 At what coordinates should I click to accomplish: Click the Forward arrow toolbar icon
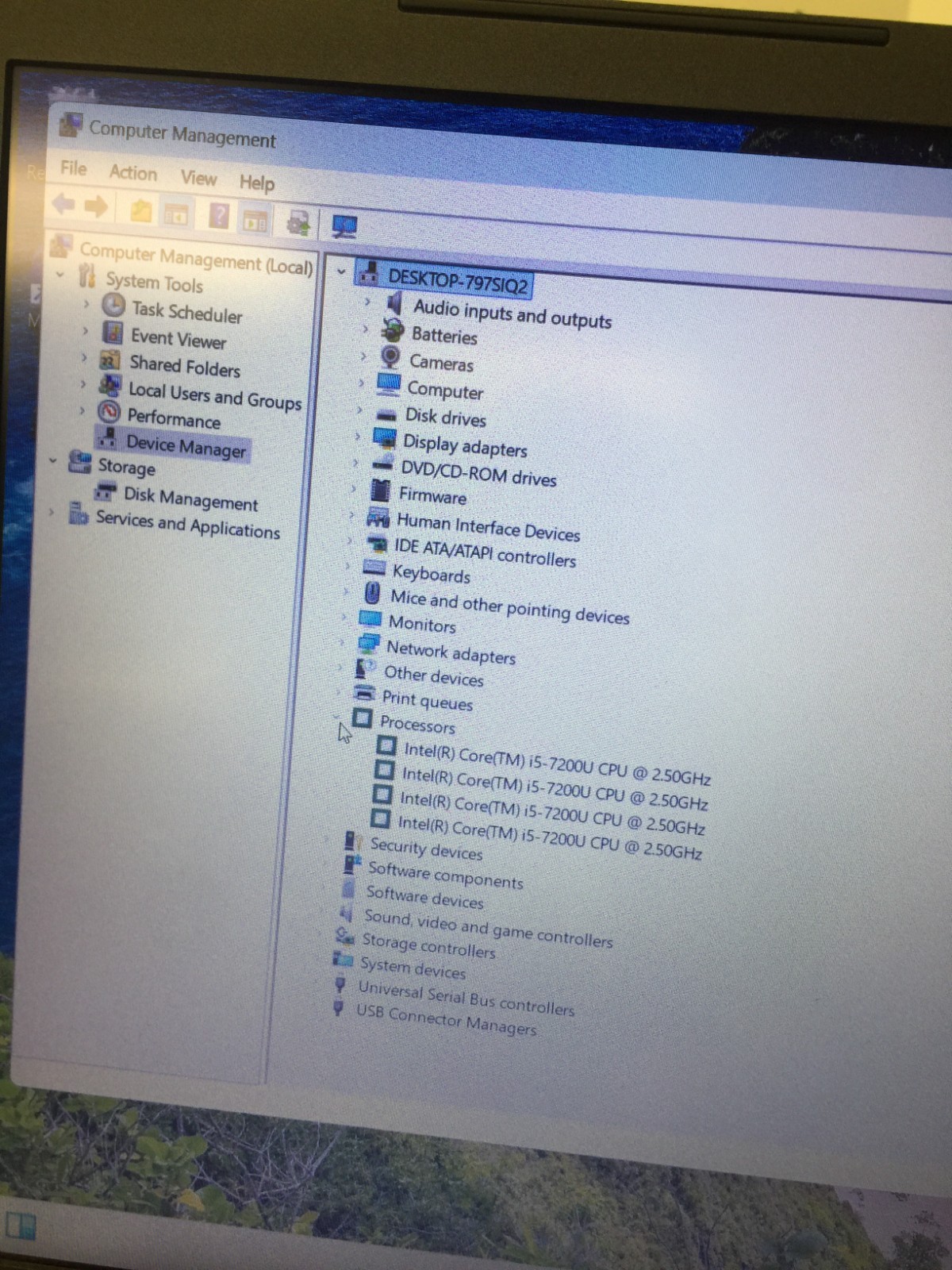96,207
